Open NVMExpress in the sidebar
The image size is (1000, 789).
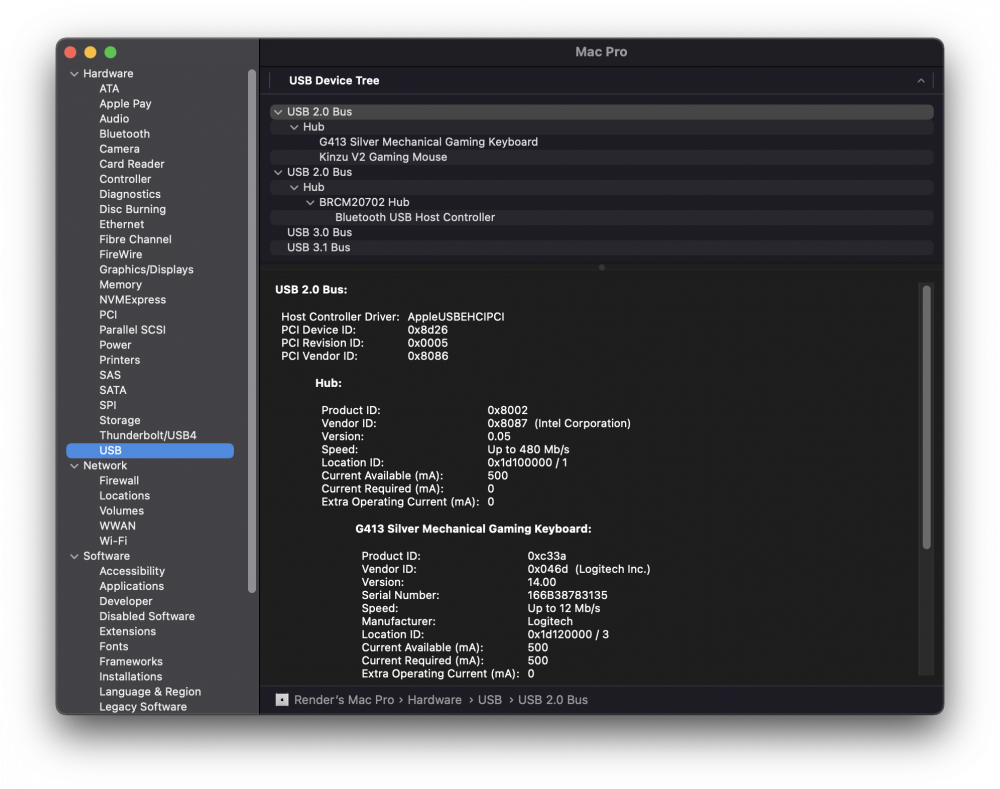(132, 300)
